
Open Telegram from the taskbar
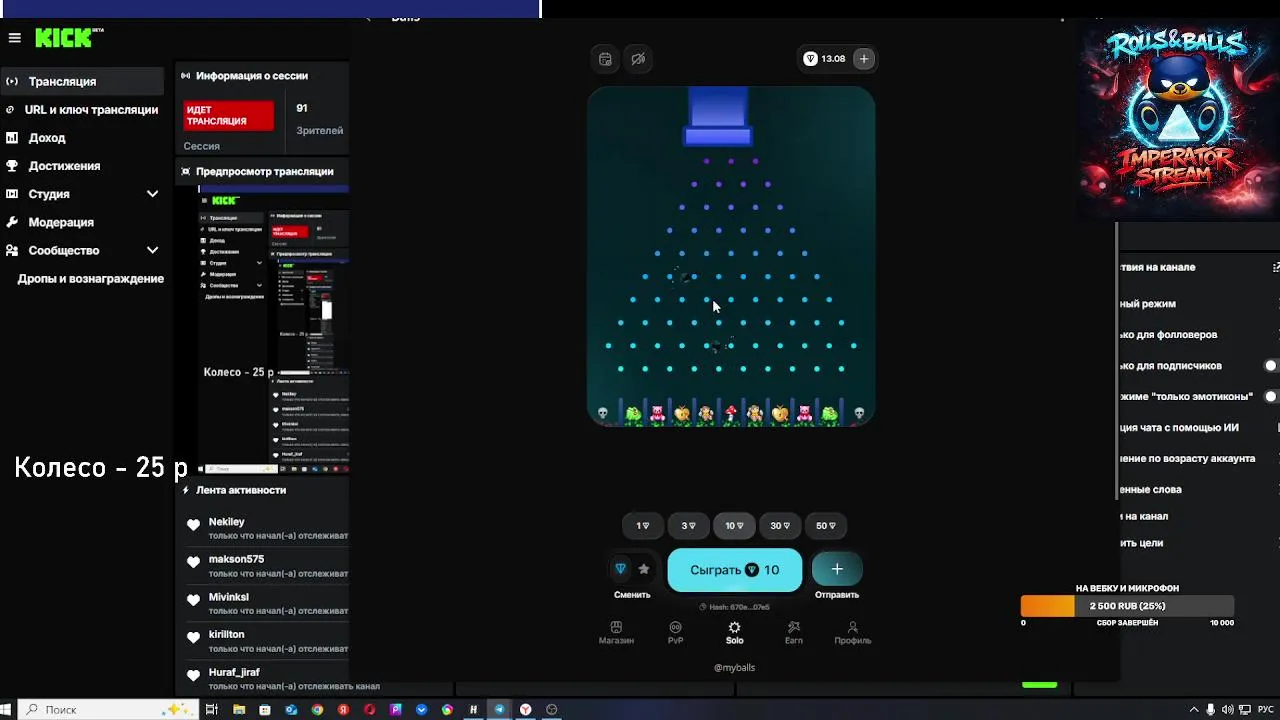[x=499, y=709]
